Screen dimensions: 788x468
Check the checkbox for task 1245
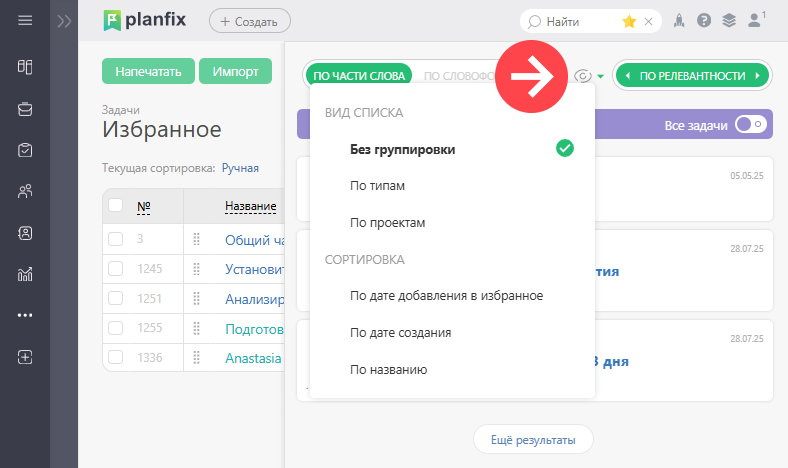point(116,268)
